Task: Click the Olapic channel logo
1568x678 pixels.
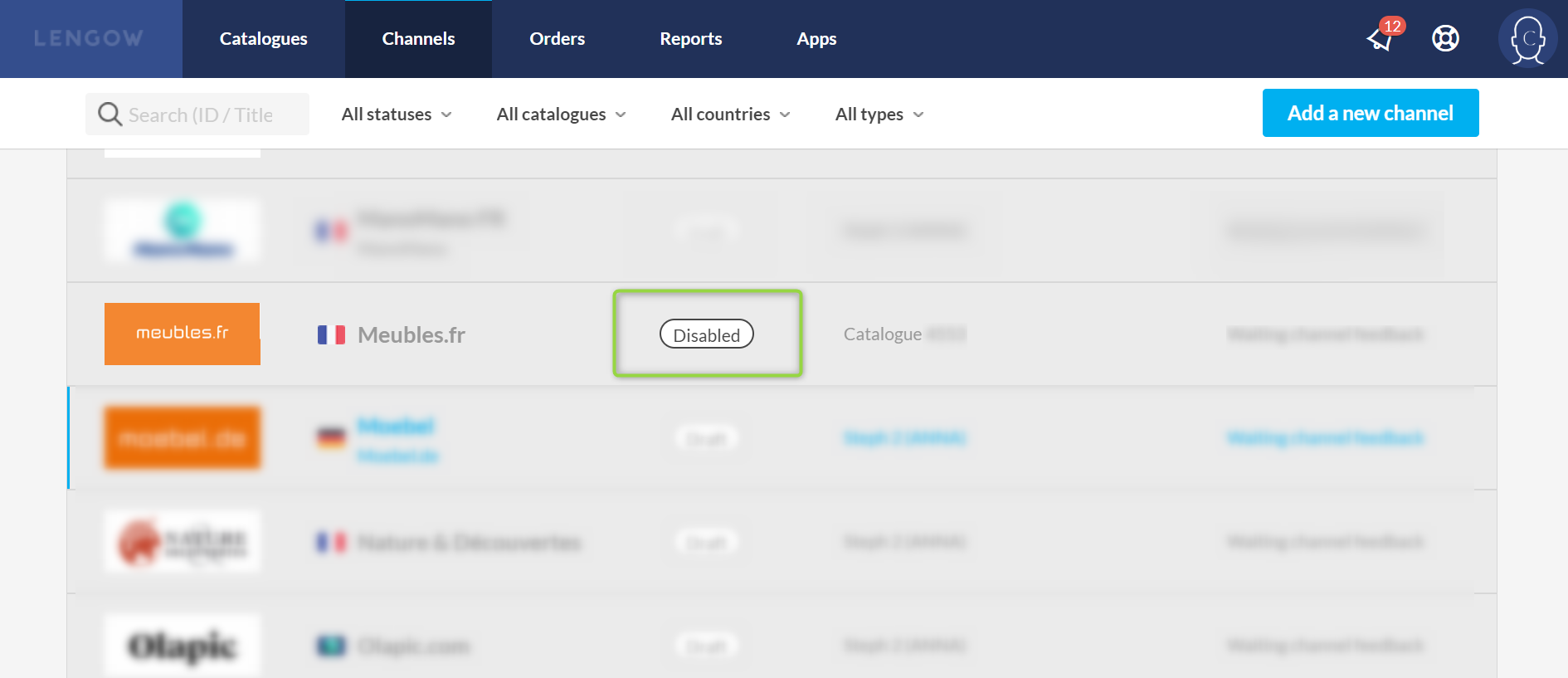Action: coord(183,645)
